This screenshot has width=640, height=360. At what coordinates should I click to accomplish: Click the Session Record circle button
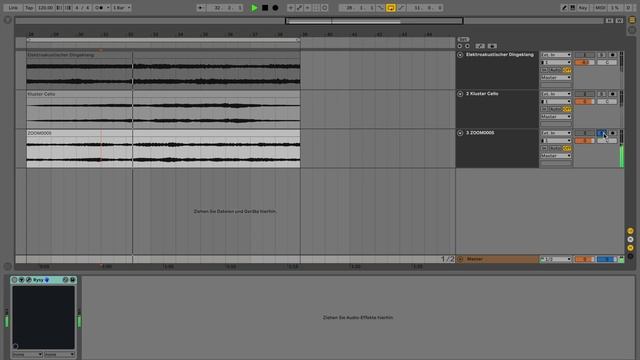pos(325,8)
